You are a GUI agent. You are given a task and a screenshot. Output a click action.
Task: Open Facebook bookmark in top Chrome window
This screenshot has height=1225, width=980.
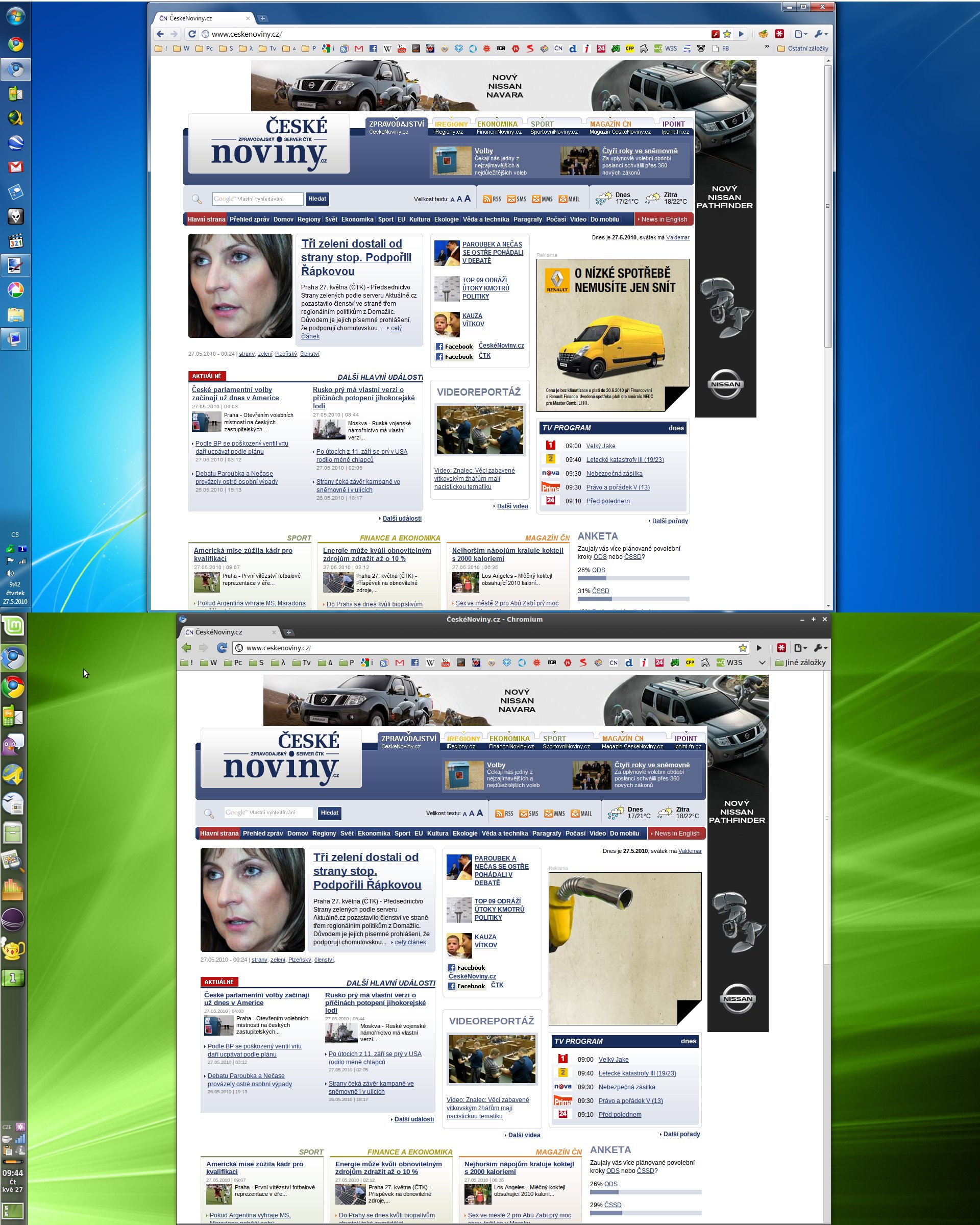[373, 49]
